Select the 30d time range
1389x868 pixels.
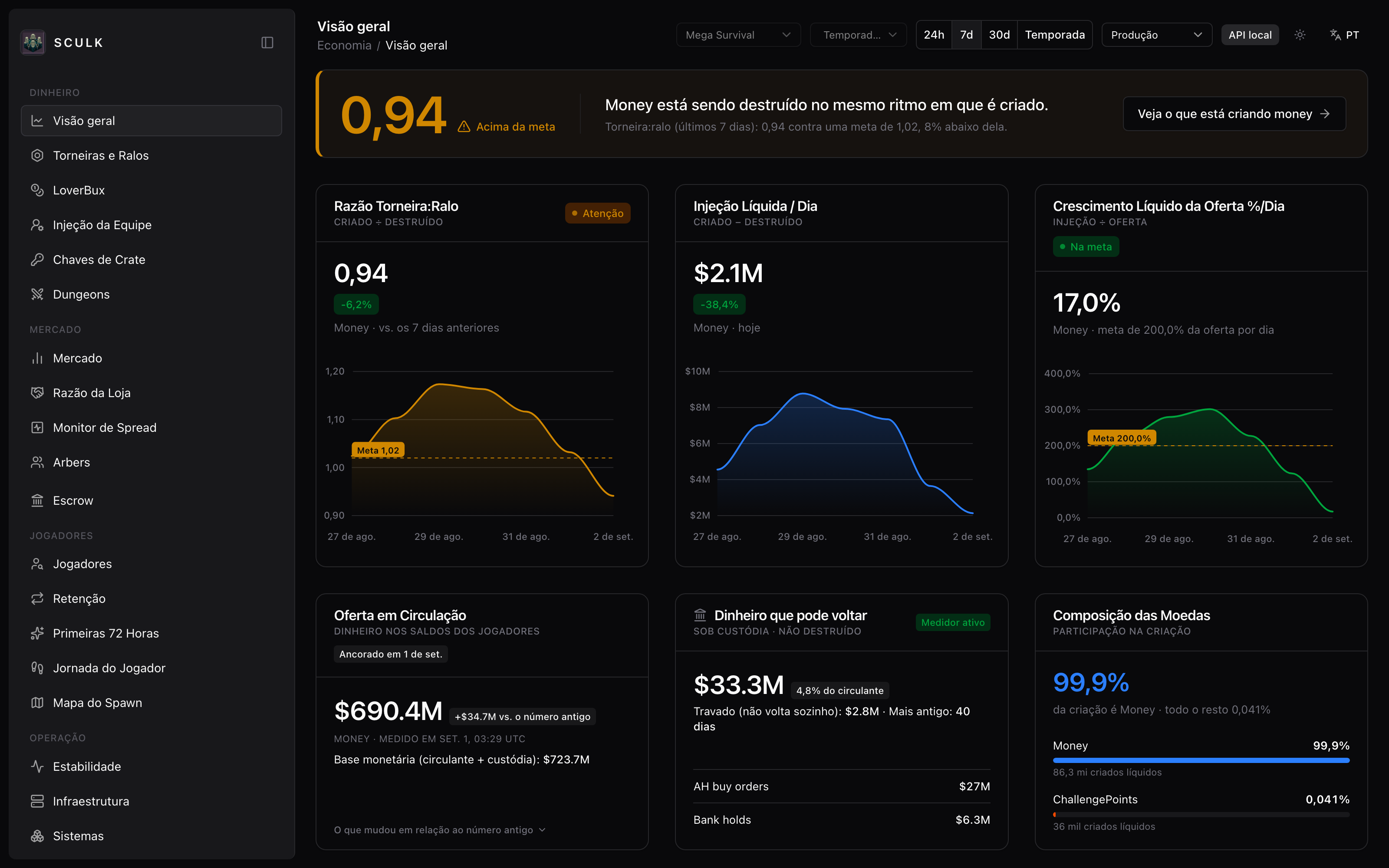(x=999, y=35)
